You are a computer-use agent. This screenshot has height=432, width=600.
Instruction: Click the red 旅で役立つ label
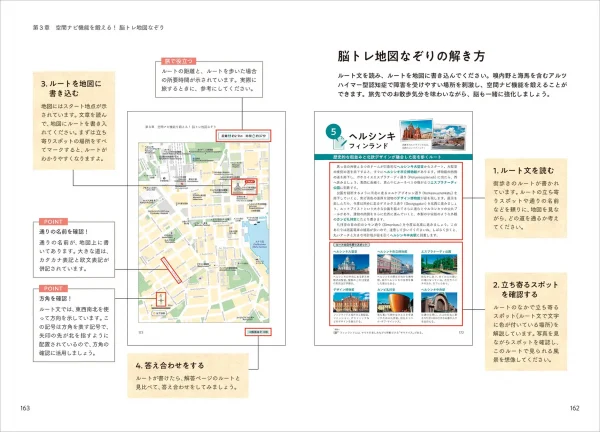[x=179, y=61]
